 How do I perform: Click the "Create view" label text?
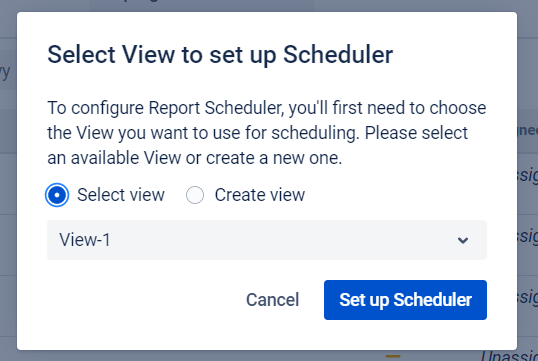click(x=260, y=195)
